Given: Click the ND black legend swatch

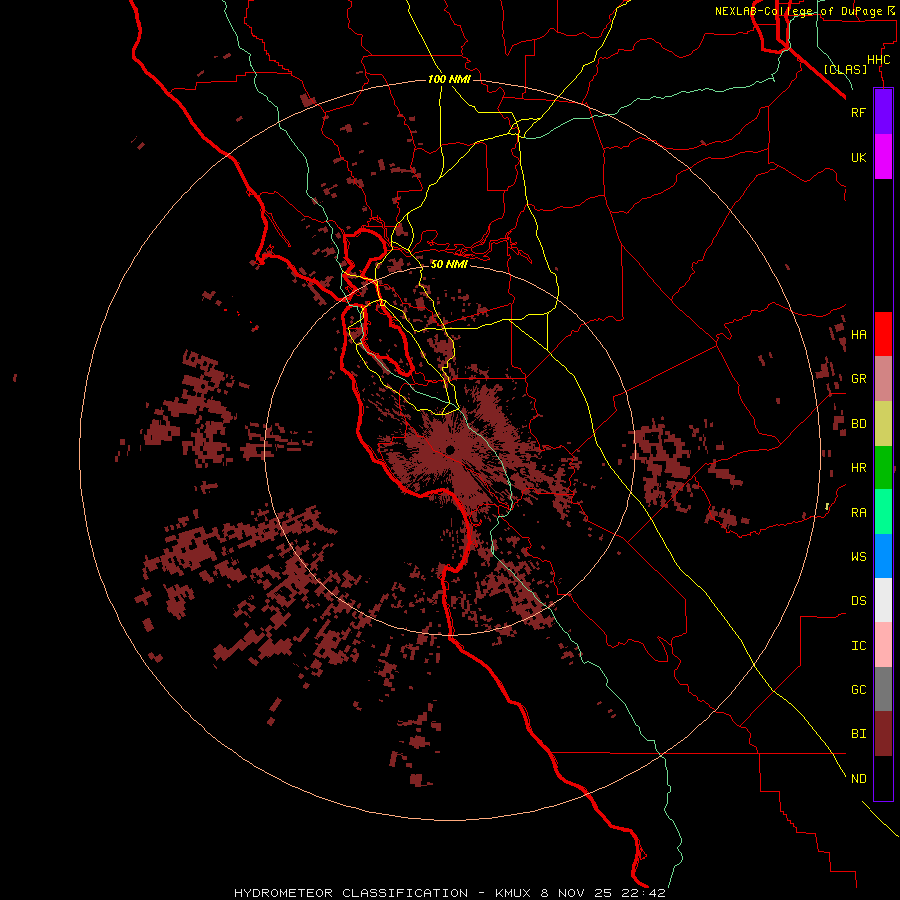Looking at the screenshot, I should coord(883,778).
